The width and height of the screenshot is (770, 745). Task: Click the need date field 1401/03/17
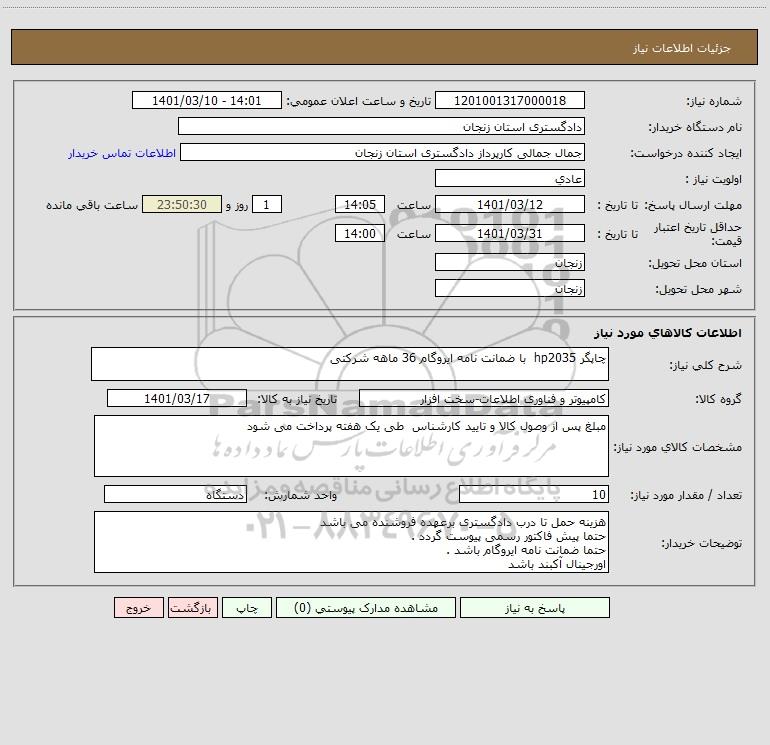coord(177,398)
